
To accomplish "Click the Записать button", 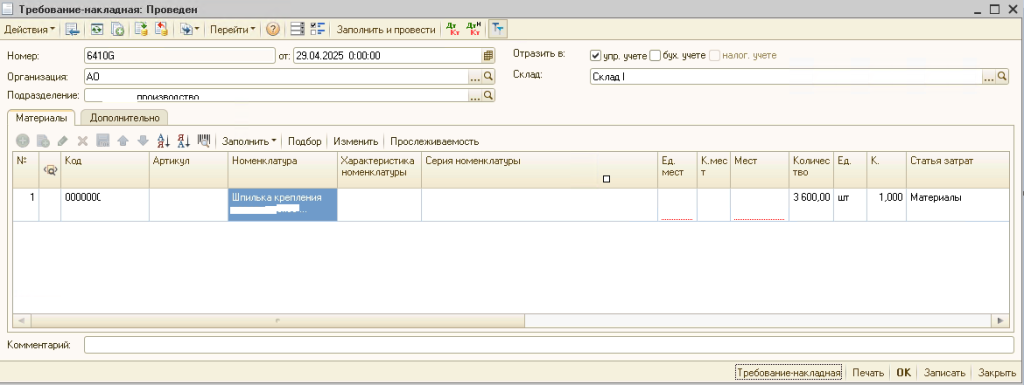I will (x=944, y=373).
